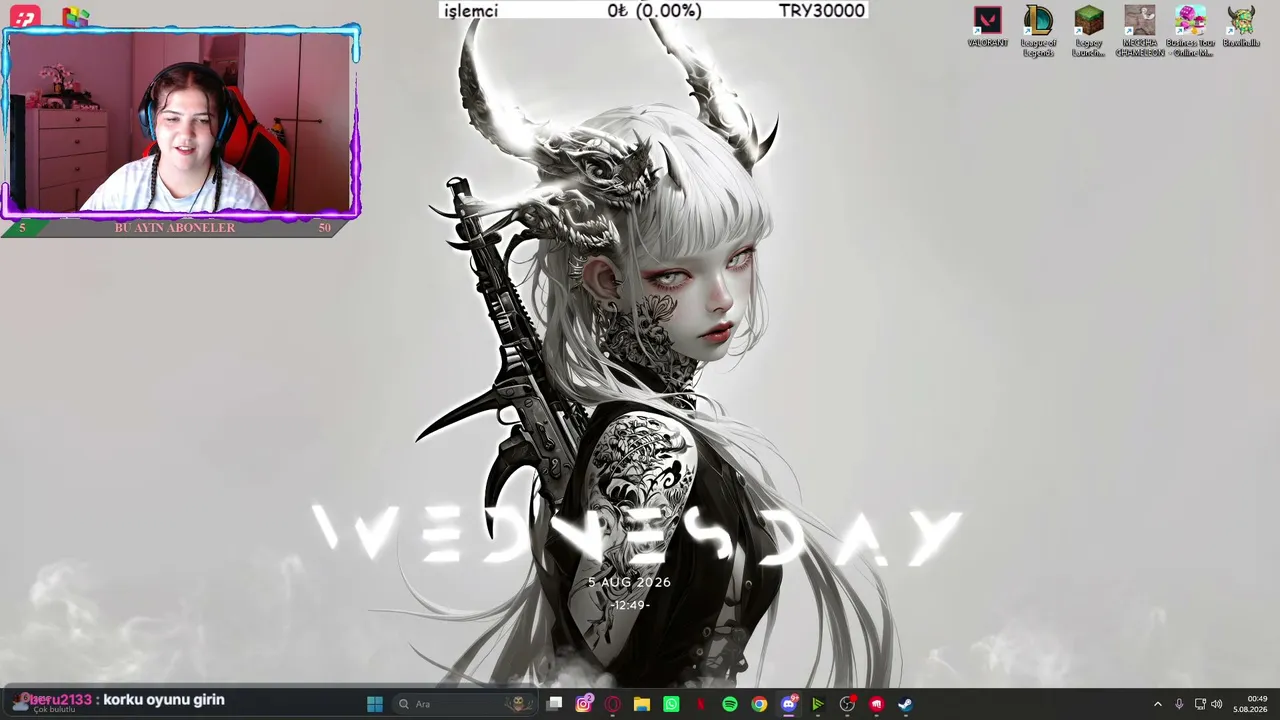Viewport: 1280px width, 720px height.
Task: Switch to OBS Studio in the taskbar
Action: (847, 704)
